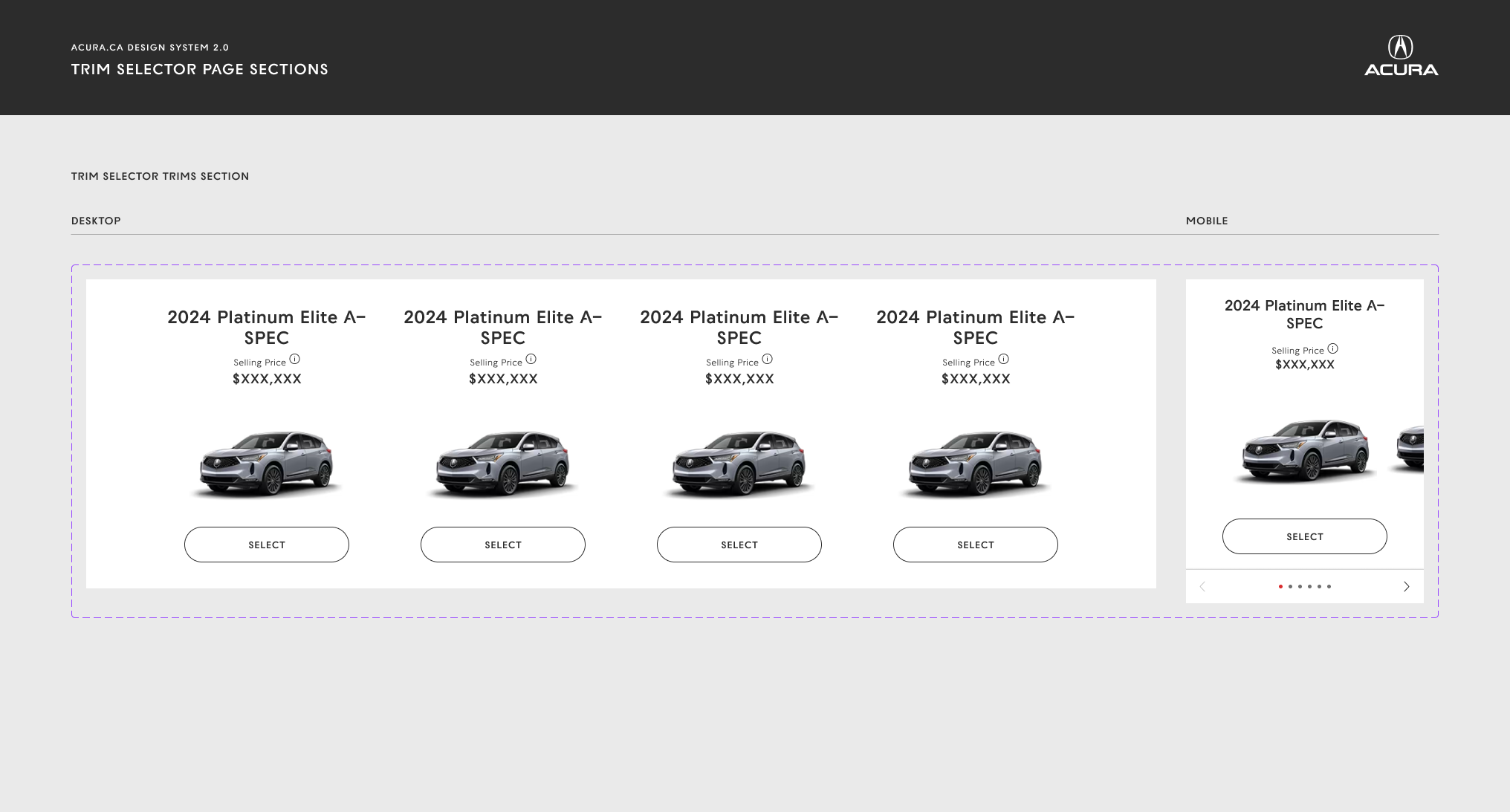1510x812 pixels.
Task: Click Selling Price label on the mobile card
Action: 1297,351
